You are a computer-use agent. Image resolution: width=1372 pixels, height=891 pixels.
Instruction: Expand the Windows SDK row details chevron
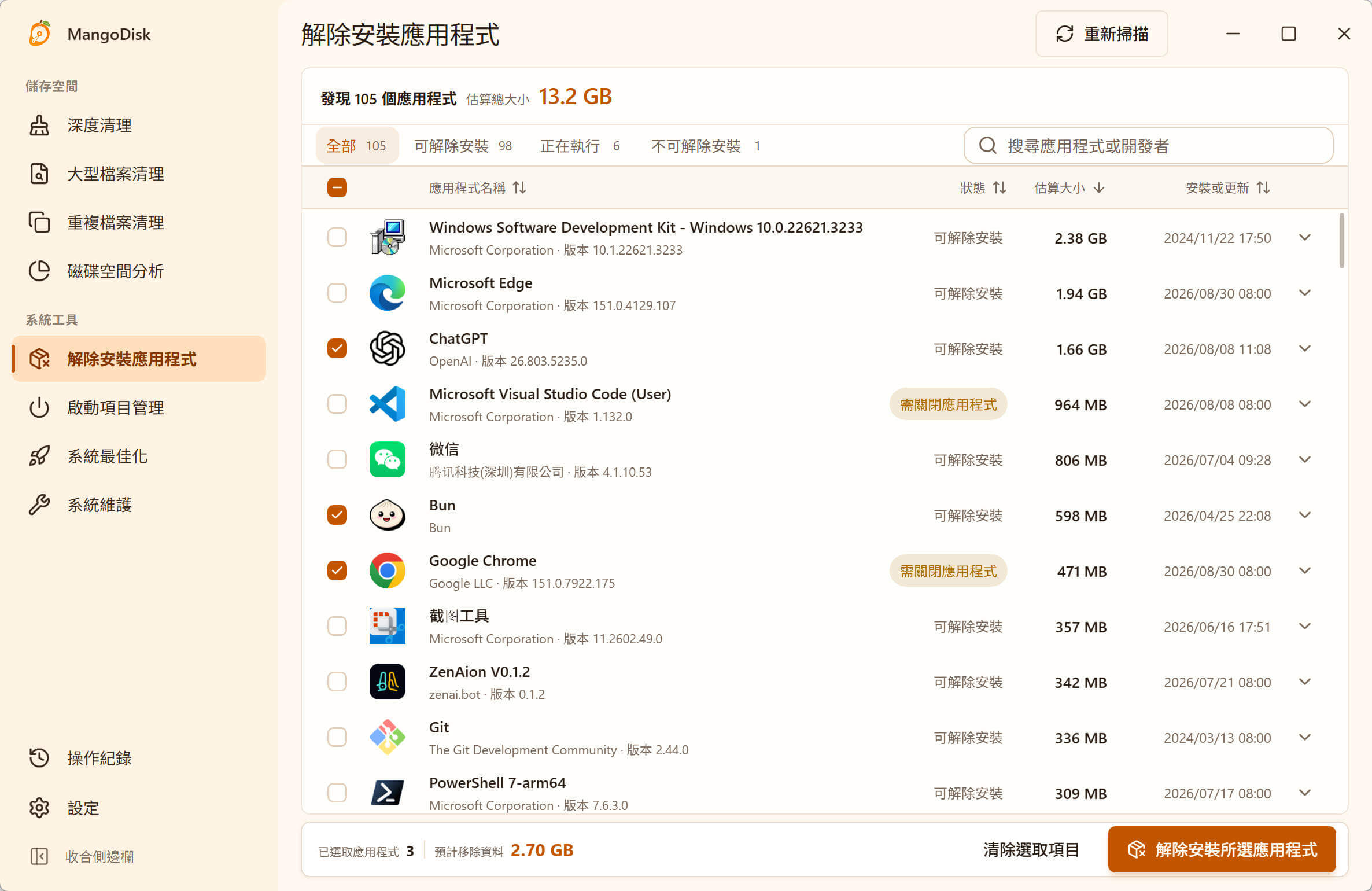[1305, 237]
